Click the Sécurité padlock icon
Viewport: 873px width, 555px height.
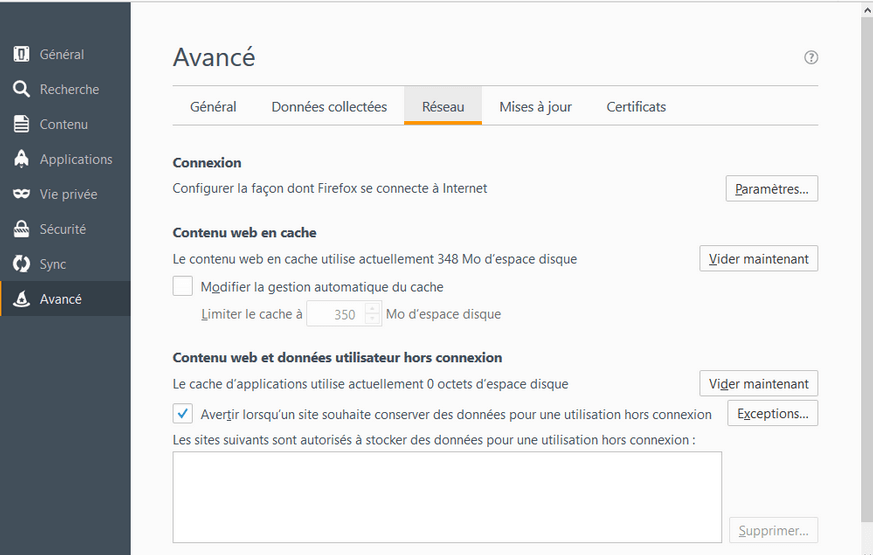coord(21,229)
